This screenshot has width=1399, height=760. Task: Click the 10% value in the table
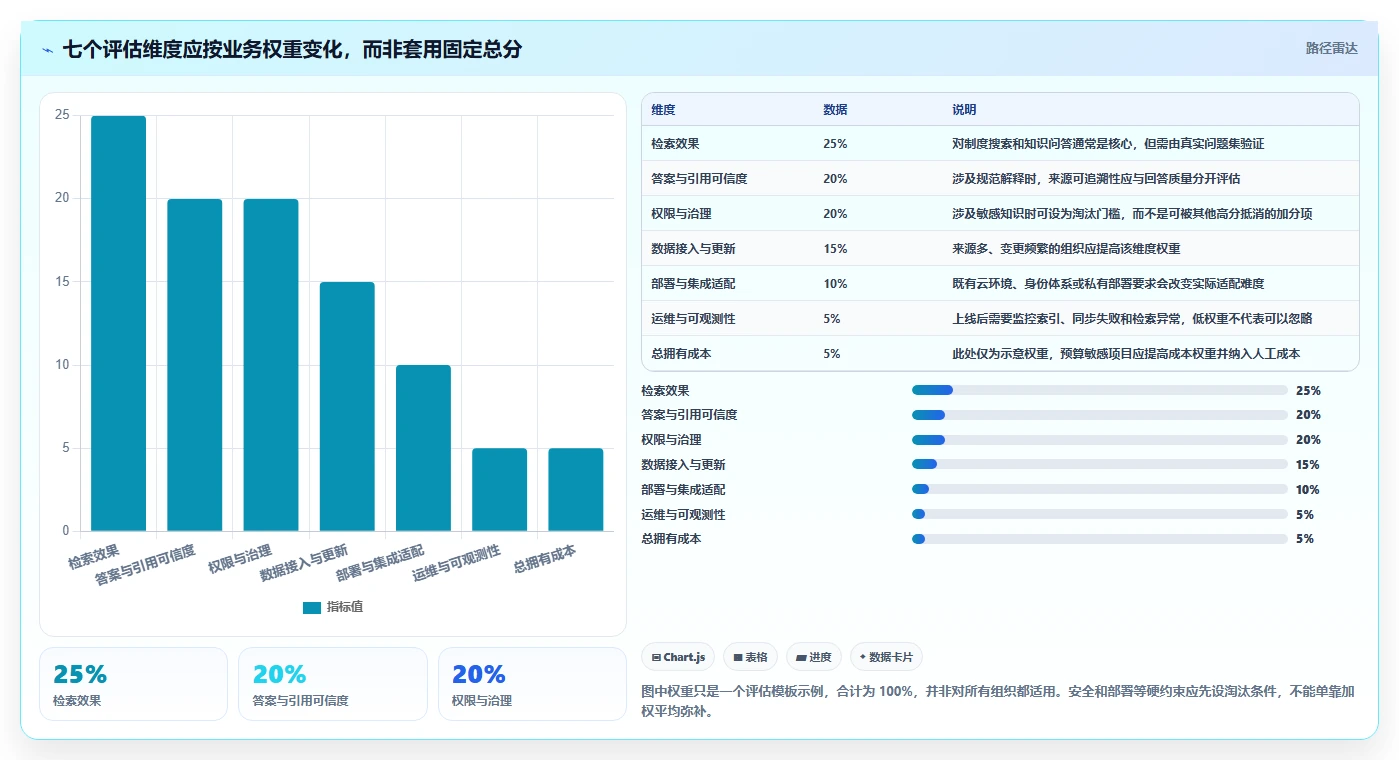[x=835, y=284]
